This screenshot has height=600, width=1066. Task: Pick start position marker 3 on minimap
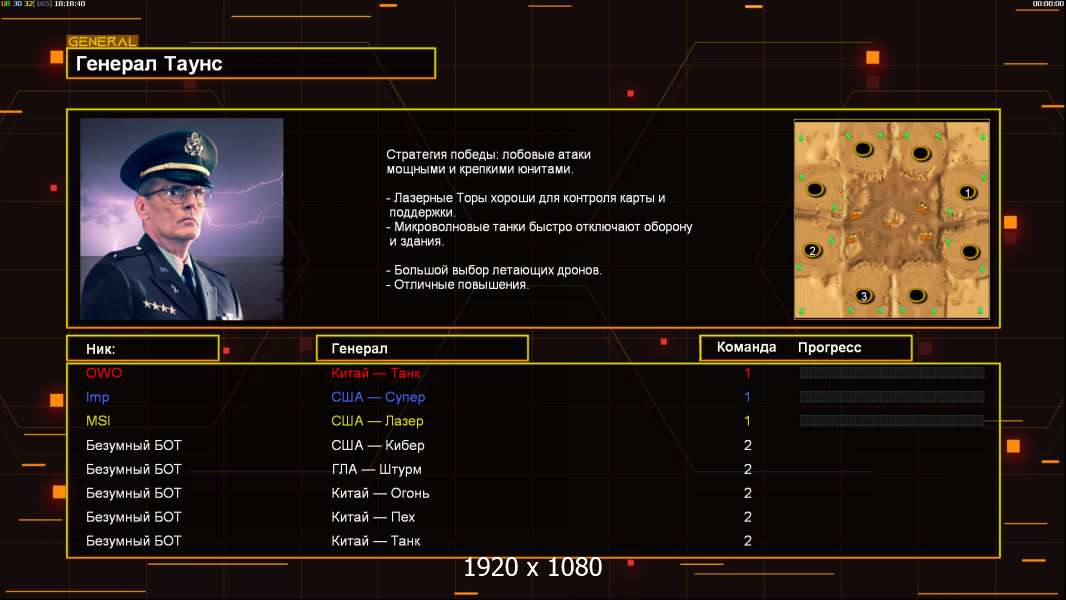click(x=864, y=296)
